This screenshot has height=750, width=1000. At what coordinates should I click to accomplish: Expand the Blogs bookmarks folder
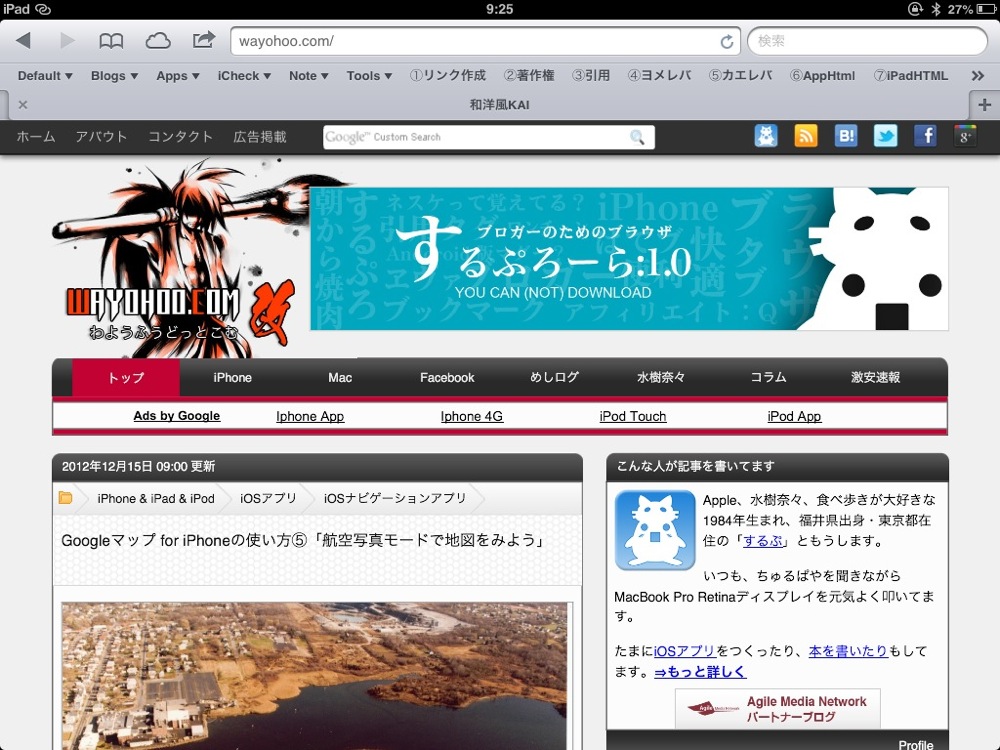click(114, 76)
